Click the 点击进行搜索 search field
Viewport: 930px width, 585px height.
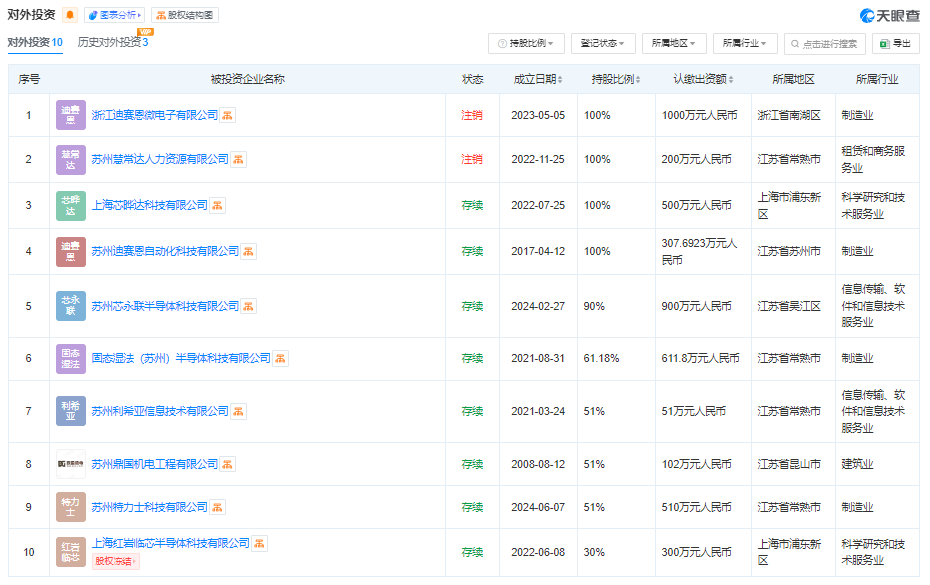(x=825, y=44)
